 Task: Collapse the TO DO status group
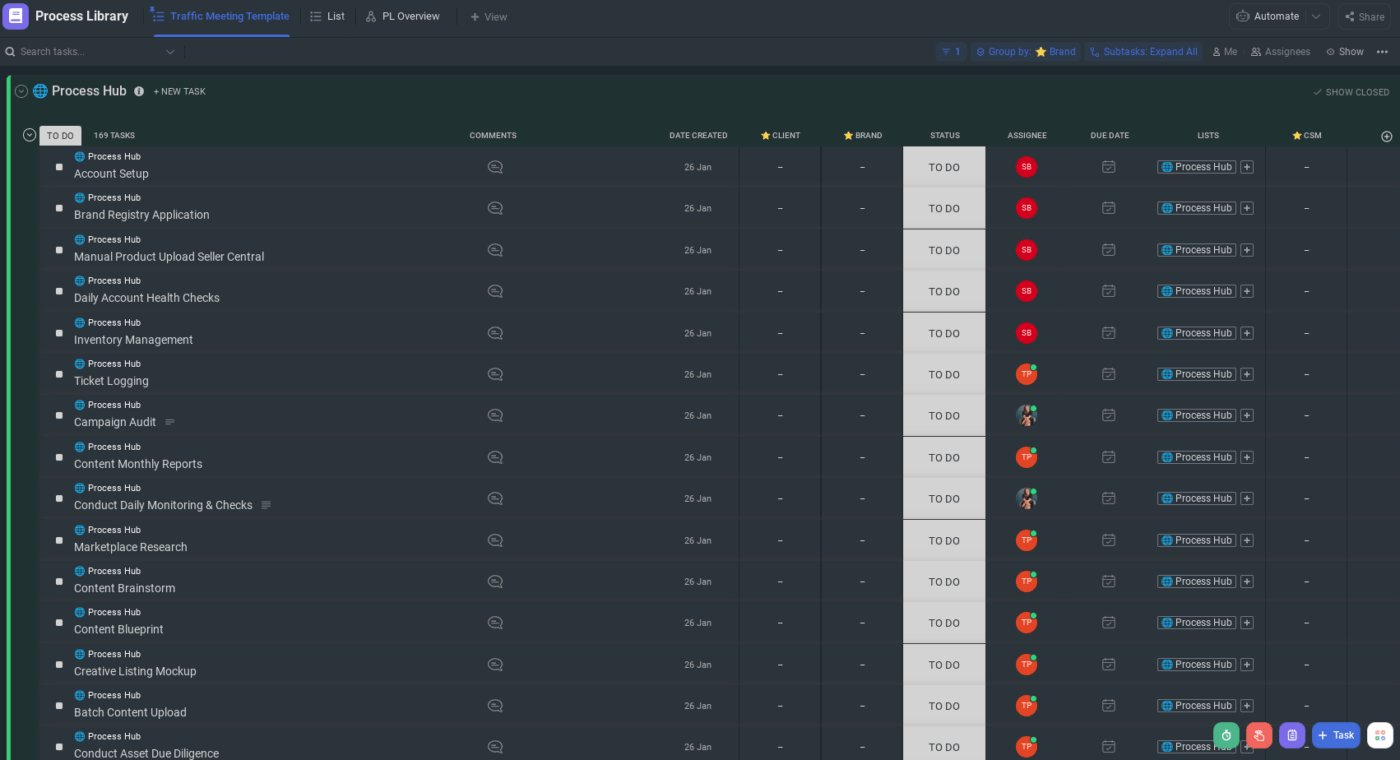(29, 135)
